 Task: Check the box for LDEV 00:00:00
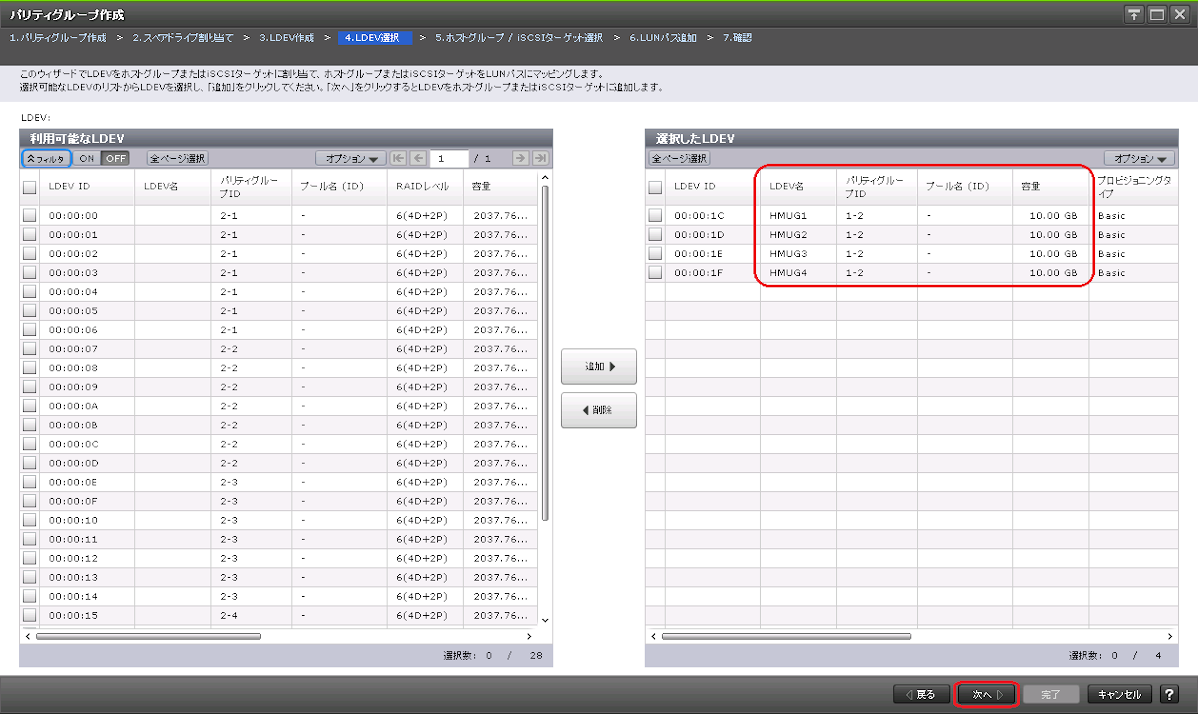coord(30,215)
